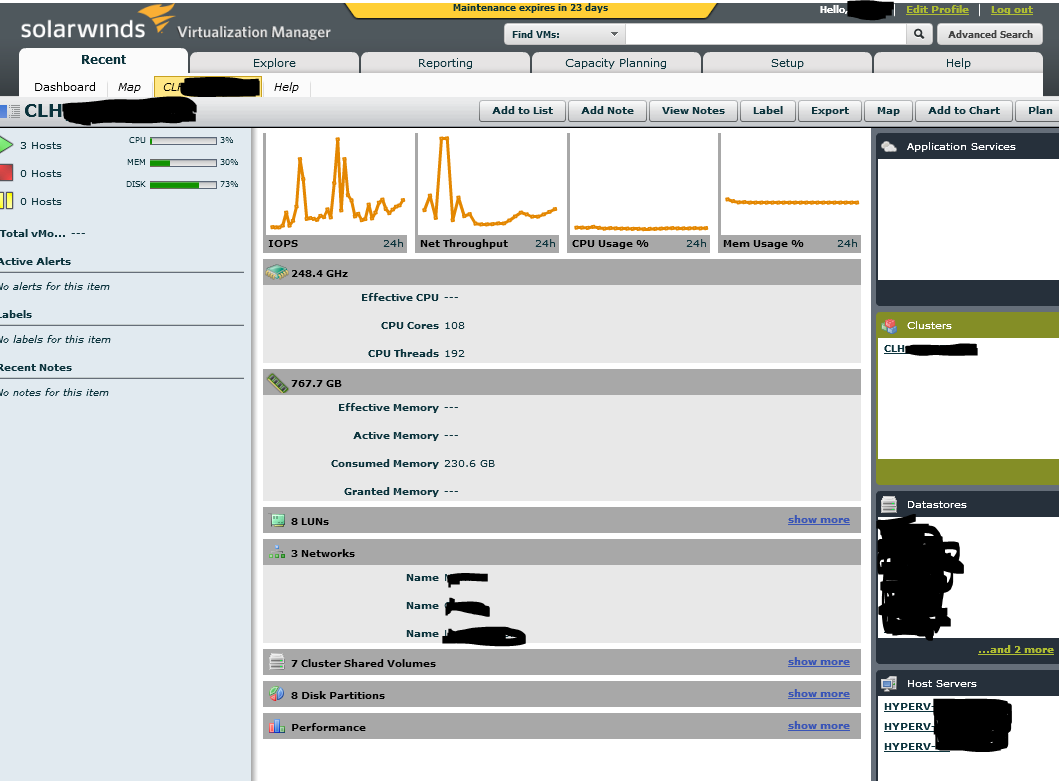This screenshot has width=1059, height=781.
Task: Select the highlighted CLH subtab
Action: point(208,86)
